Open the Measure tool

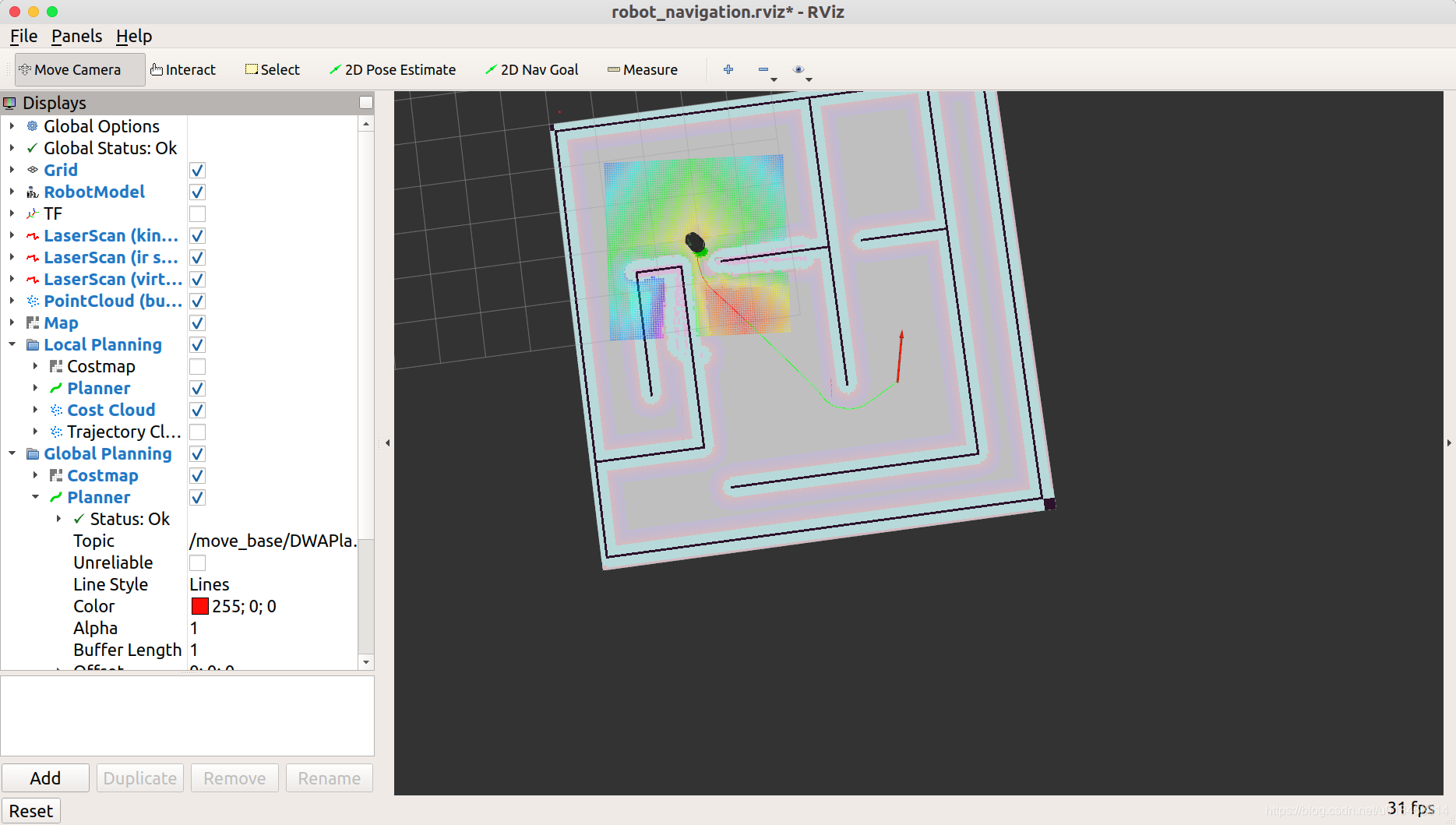642,69
